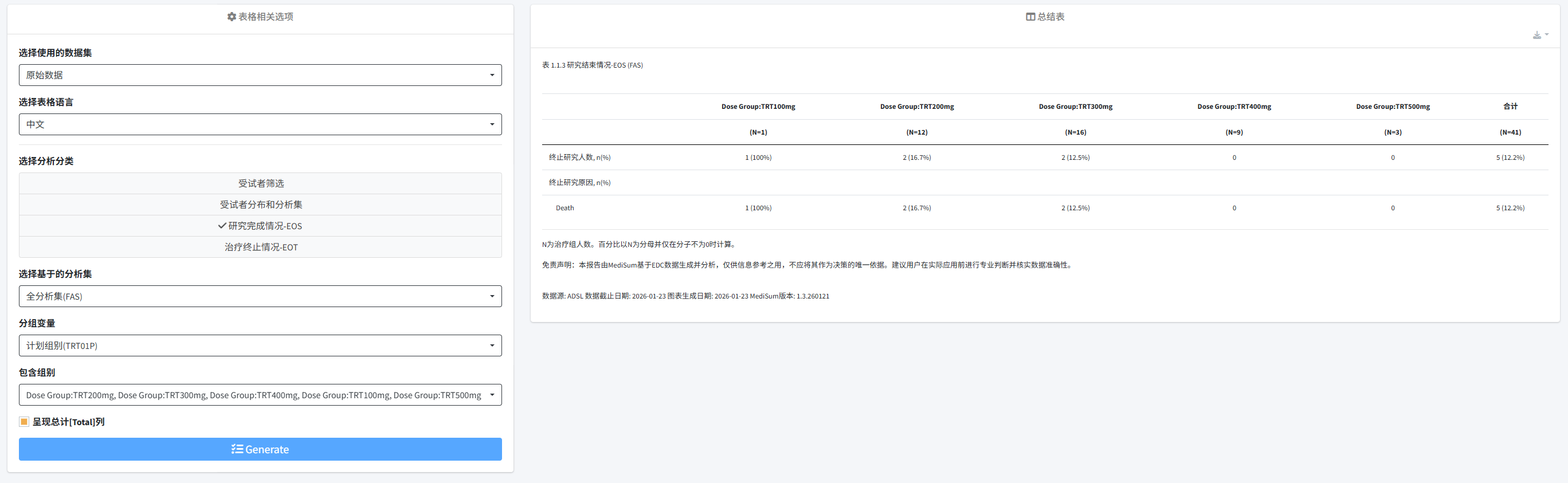Select the 受试者分布和分析集 category
The image size is (1568, 483).
click(x=261, y=205)
